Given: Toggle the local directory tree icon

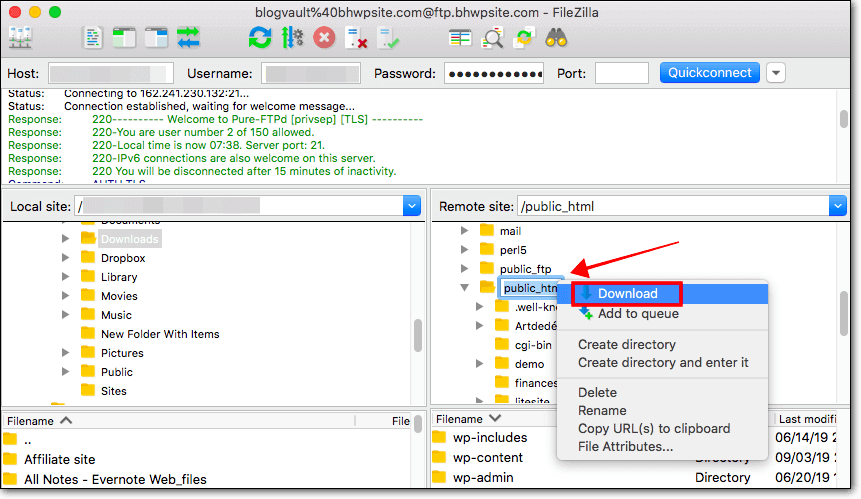Looking at the screenshot, I should pyautogui.click(x=124, y=38).
